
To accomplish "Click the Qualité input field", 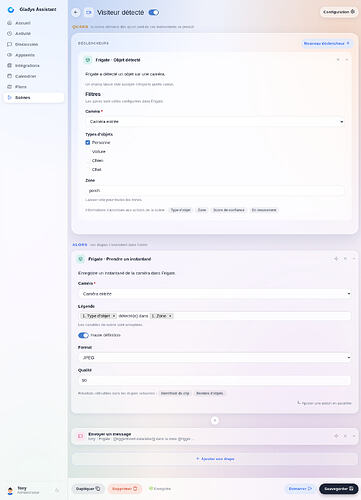I will pyautogui.click(x=215, y=380).
